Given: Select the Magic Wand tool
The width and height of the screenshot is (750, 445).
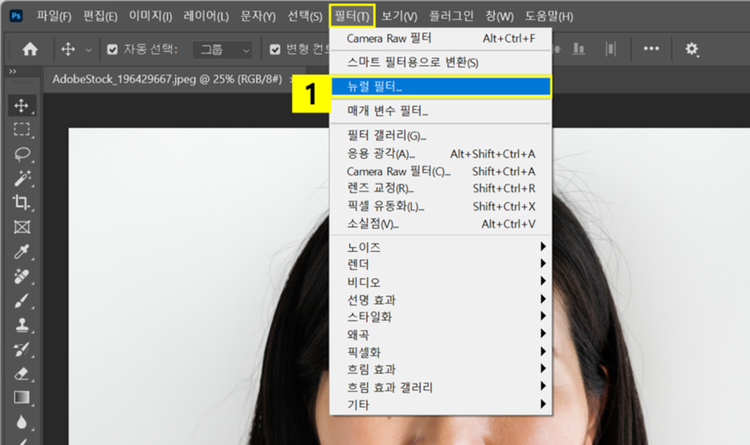Looking at the screenshot, I should click(x=22, y=178).
